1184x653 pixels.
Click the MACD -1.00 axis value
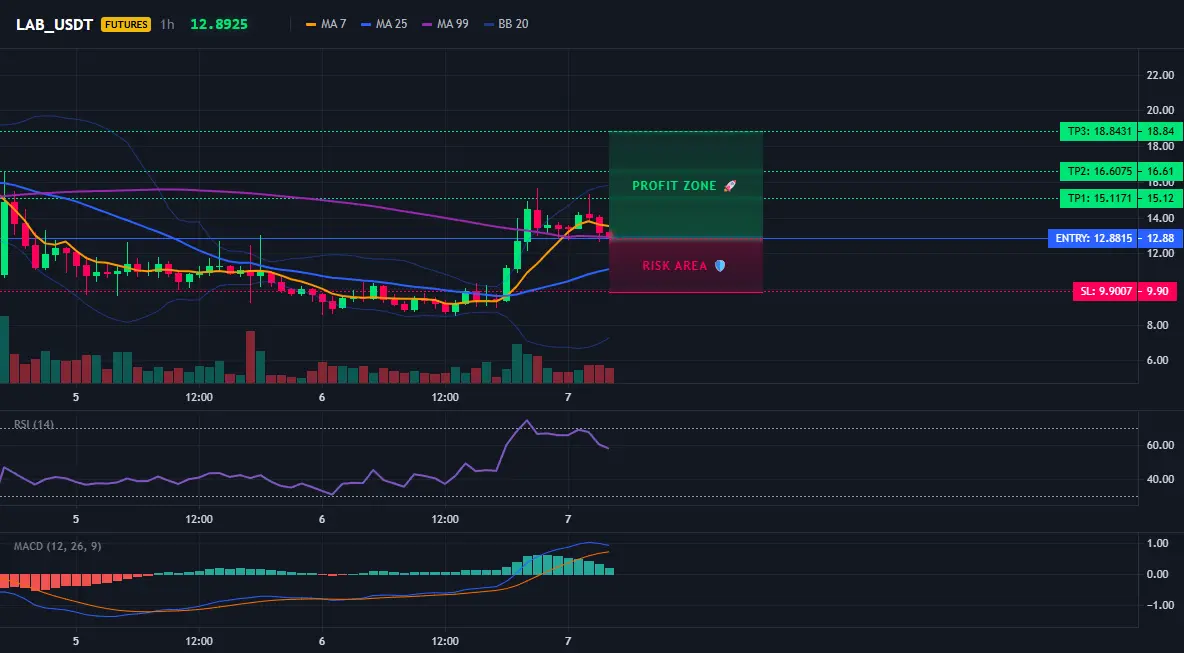click(1160, 605)
